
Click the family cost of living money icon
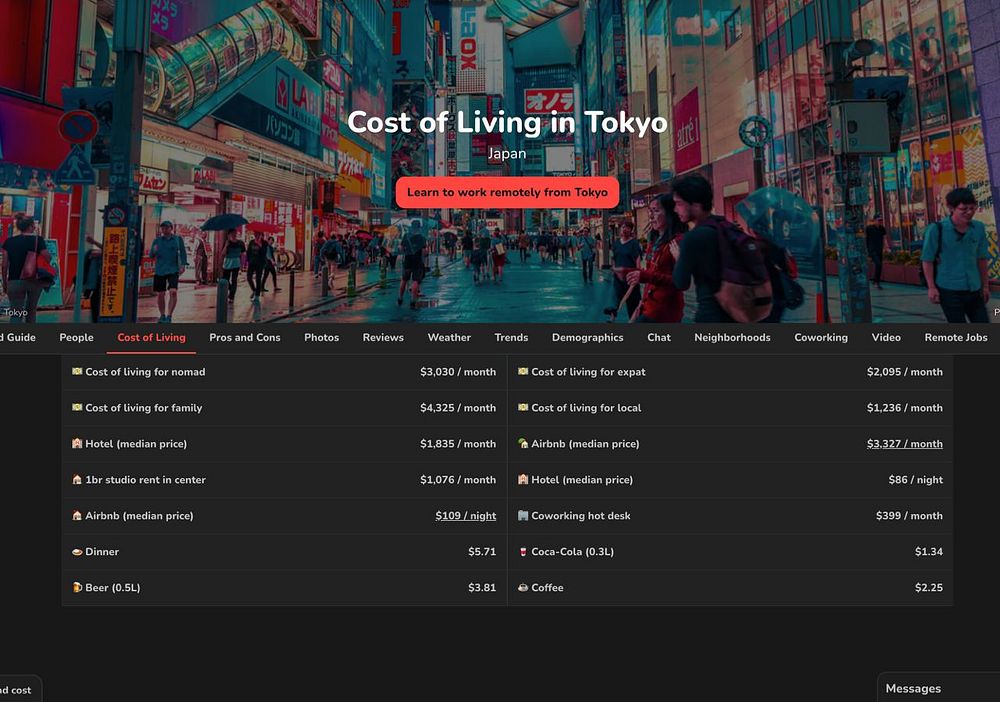click(x=77, y=407)
